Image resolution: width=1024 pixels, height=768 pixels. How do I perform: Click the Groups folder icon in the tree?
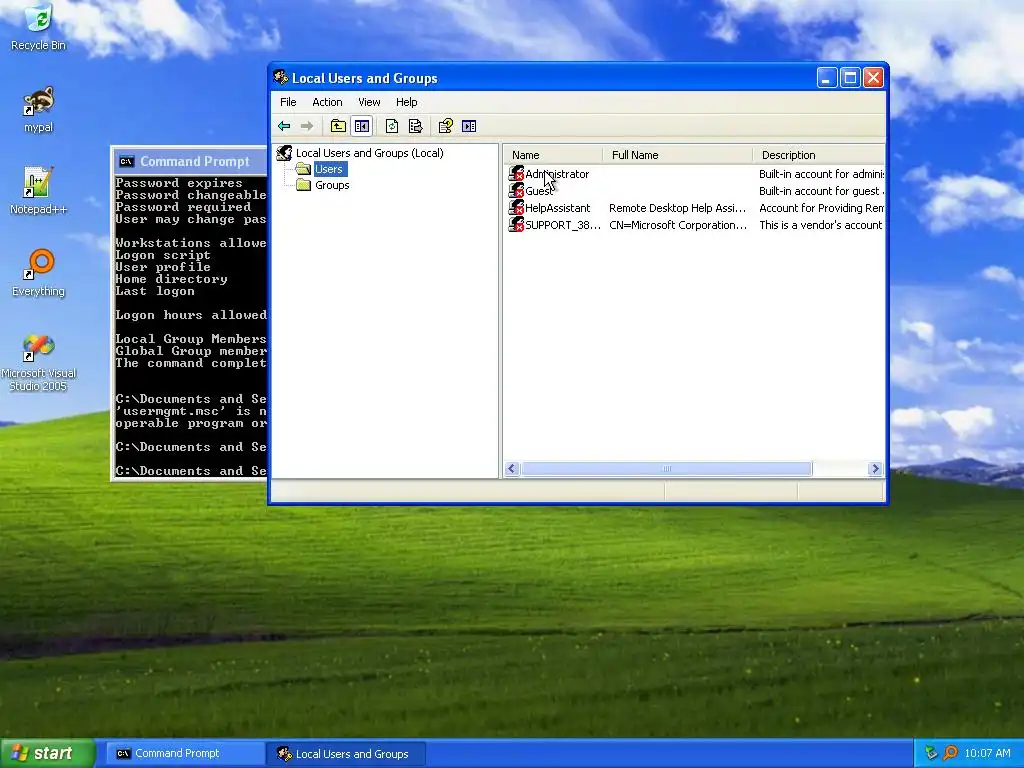302,185
